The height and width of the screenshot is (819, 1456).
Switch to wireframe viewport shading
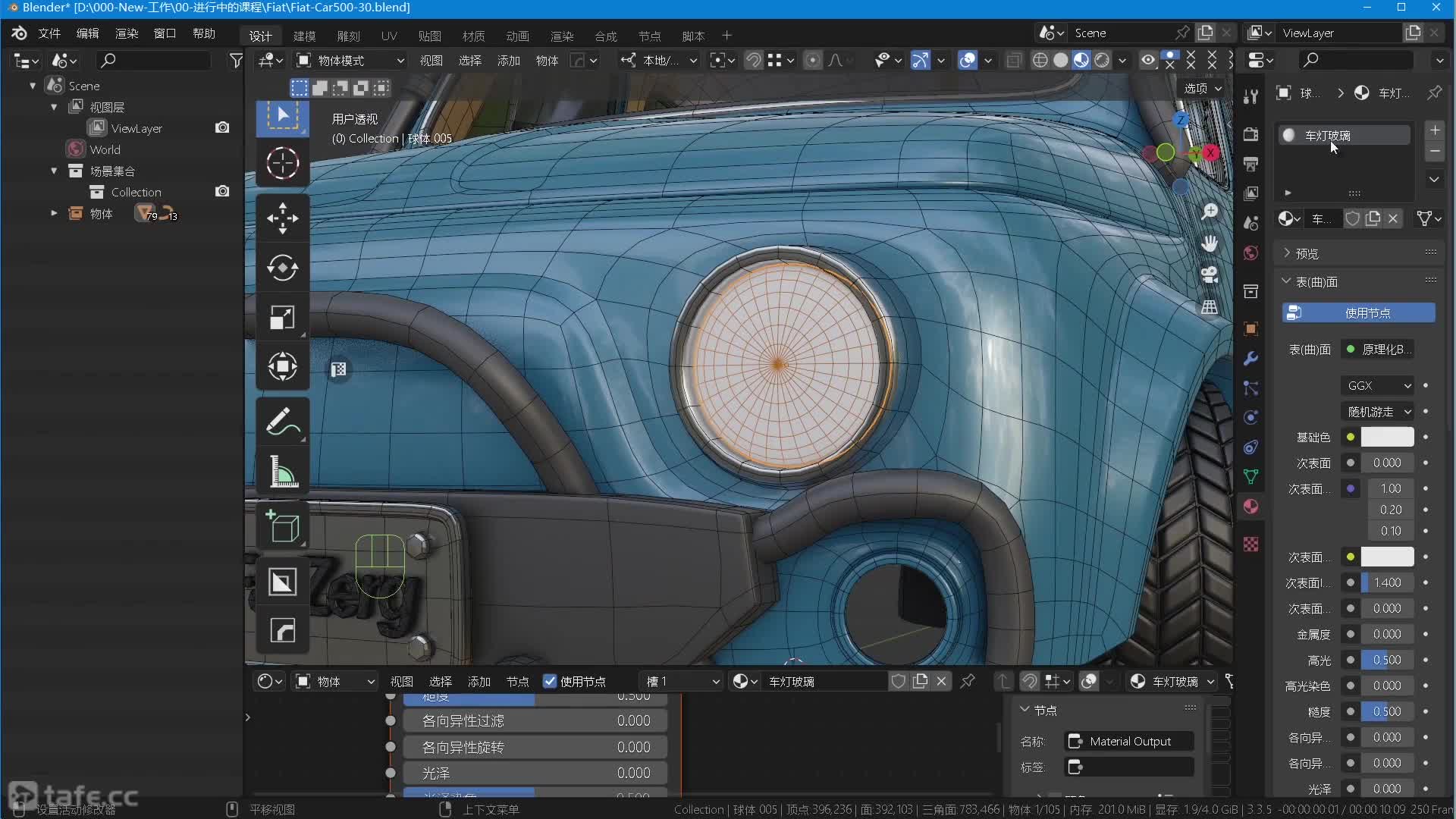1040,61
